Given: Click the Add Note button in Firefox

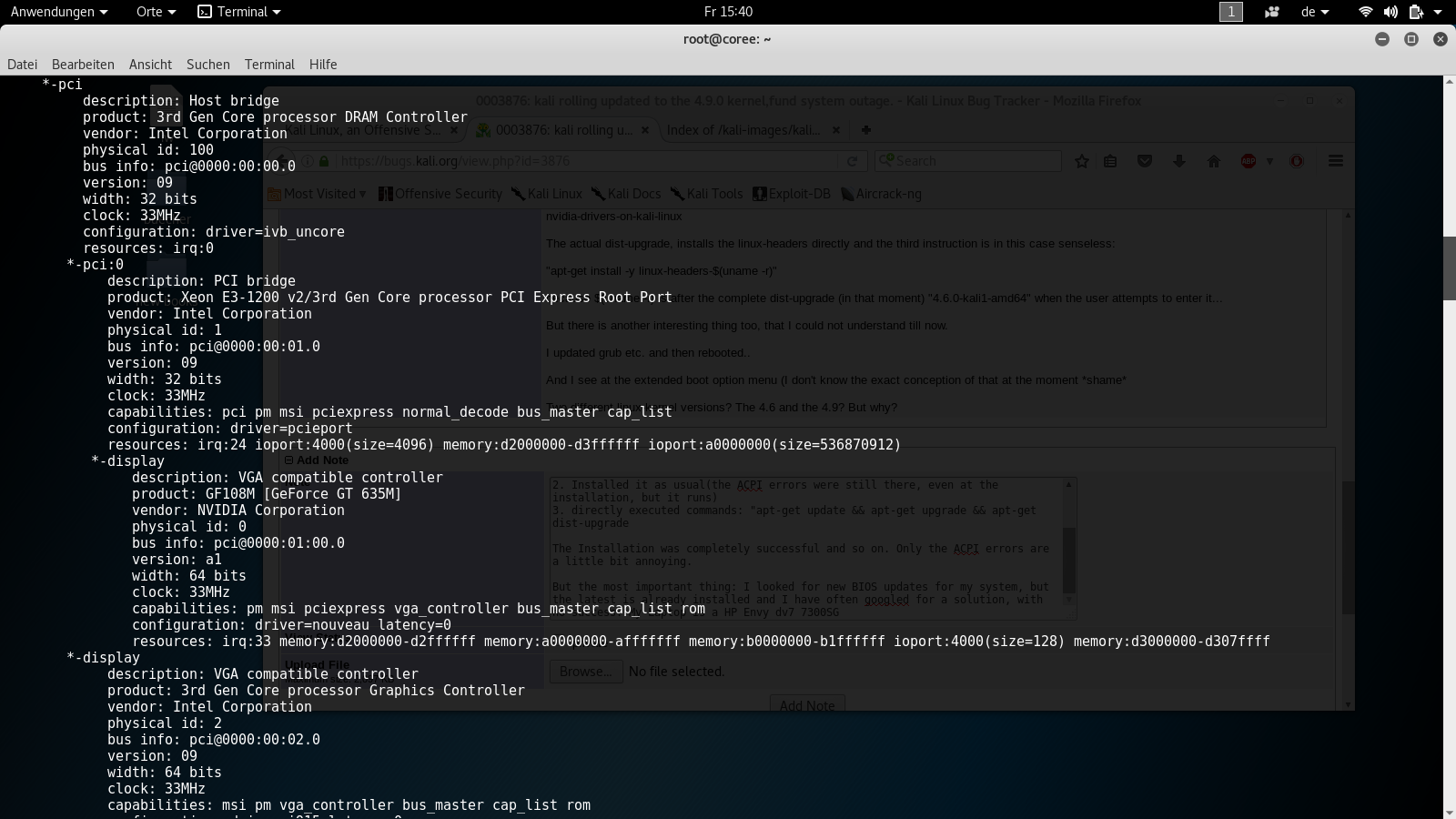Looking at the screenshot, I should (807, 704).
